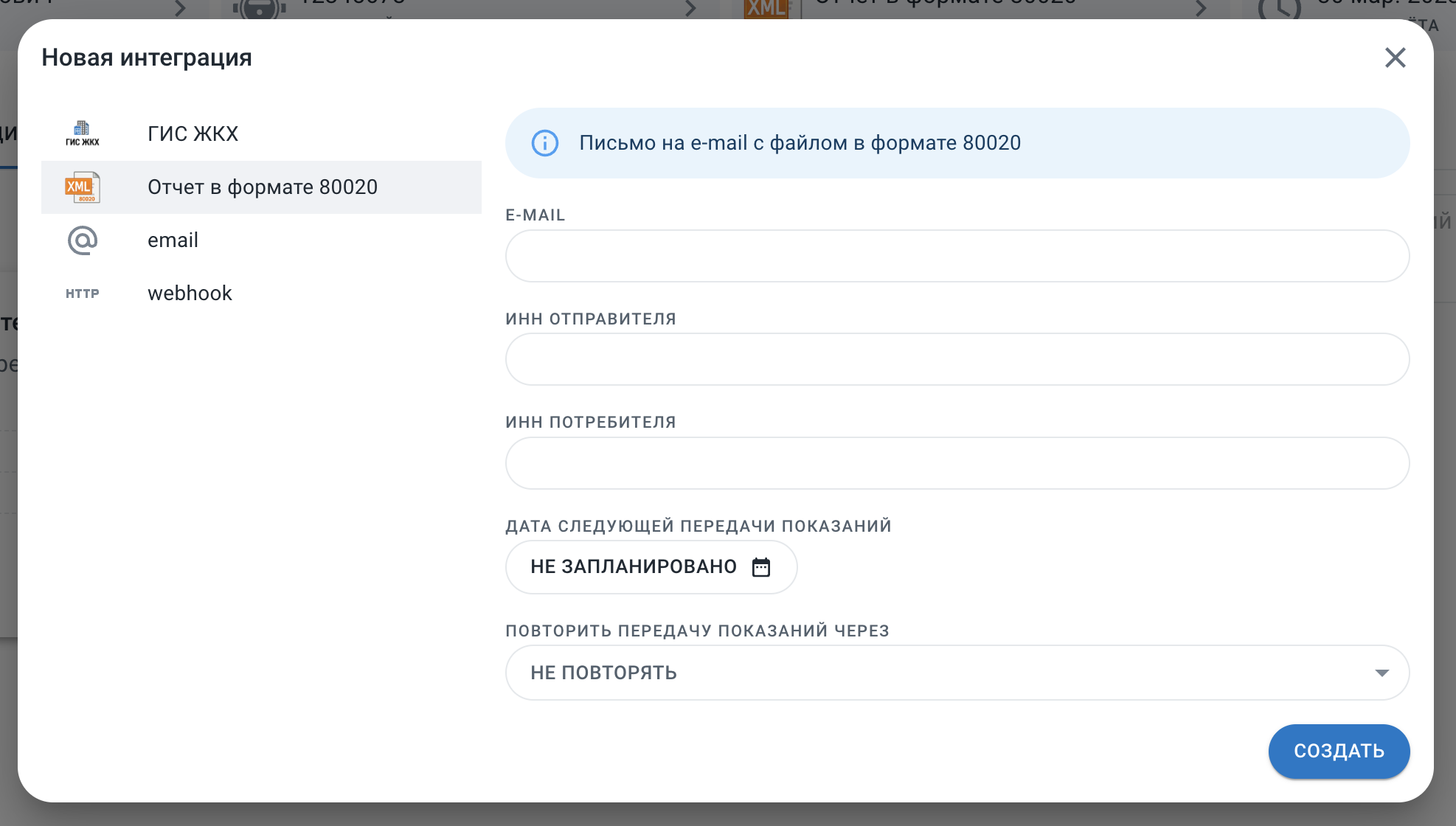Click the HTTP webhook icon

(82, 294)
